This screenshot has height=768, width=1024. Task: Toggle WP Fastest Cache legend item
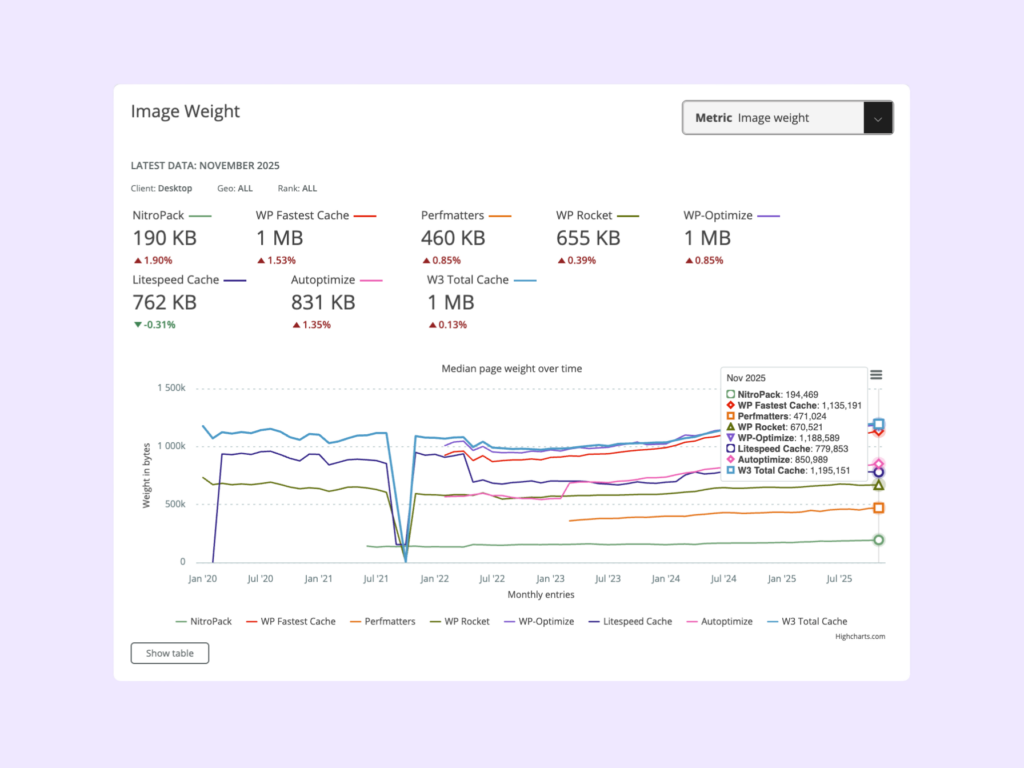tap(291, 622)
